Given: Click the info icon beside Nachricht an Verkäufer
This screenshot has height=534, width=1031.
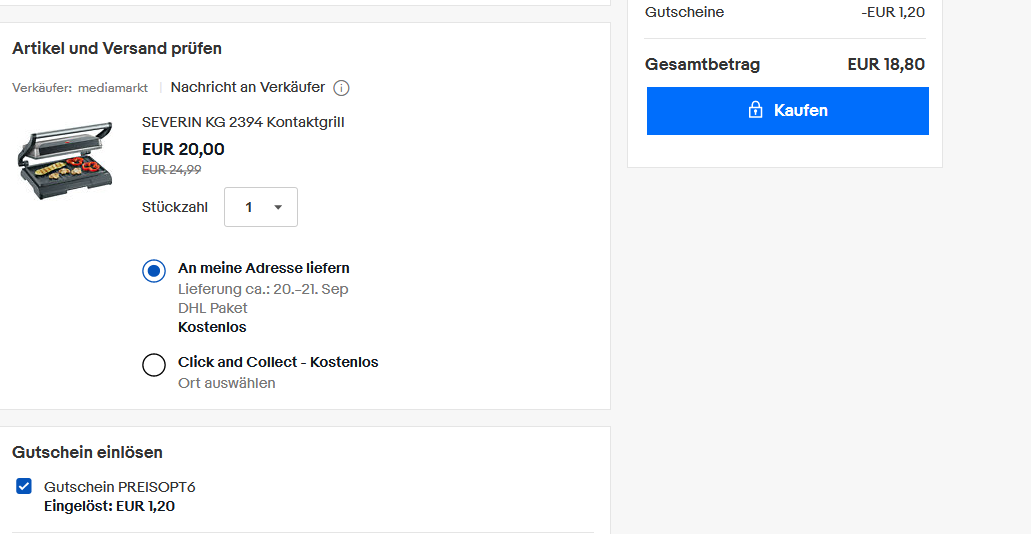Looking at the screenshot, I should (341, 88).
